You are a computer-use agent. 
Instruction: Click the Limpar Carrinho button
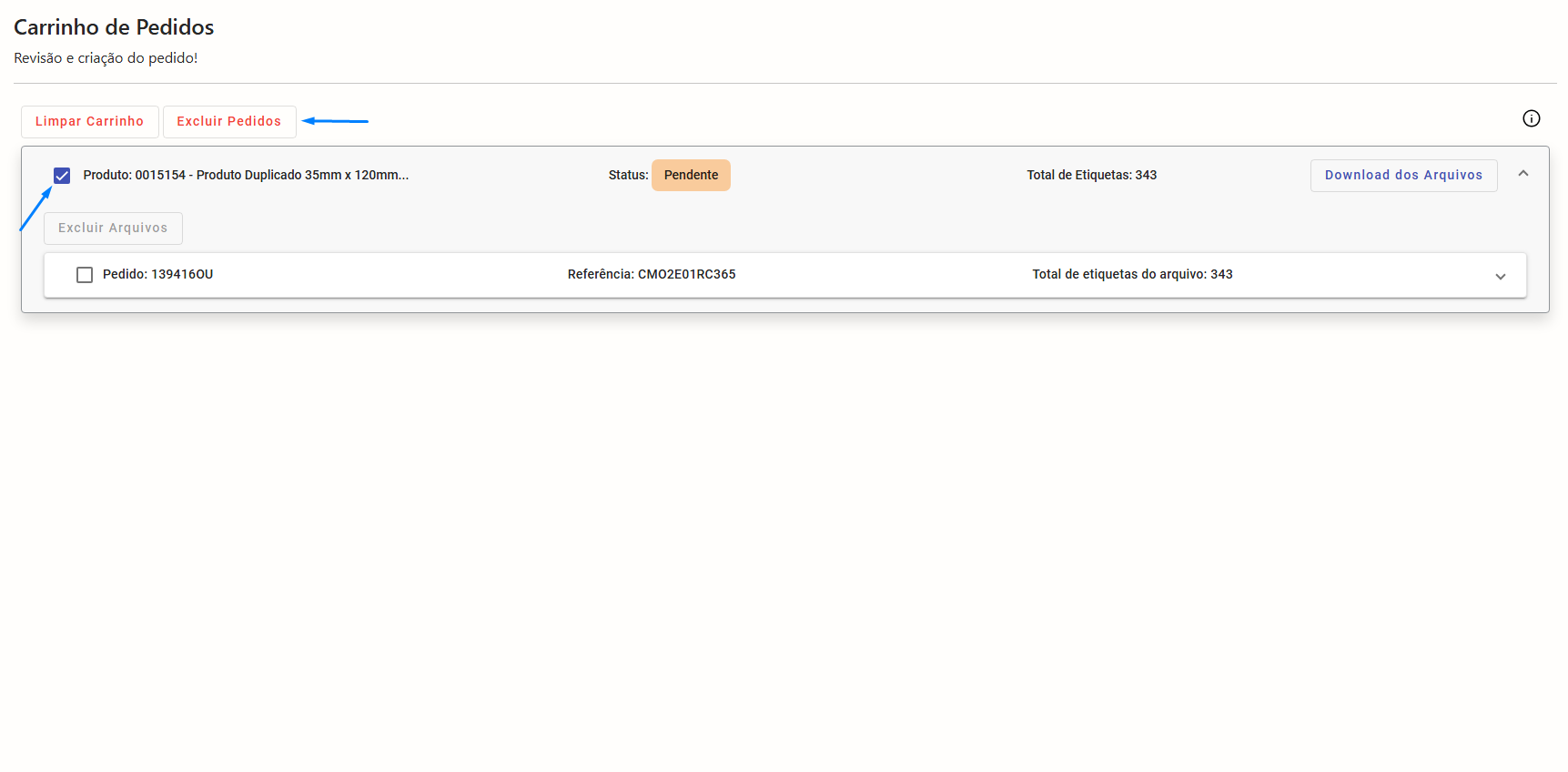click(89, 121)
